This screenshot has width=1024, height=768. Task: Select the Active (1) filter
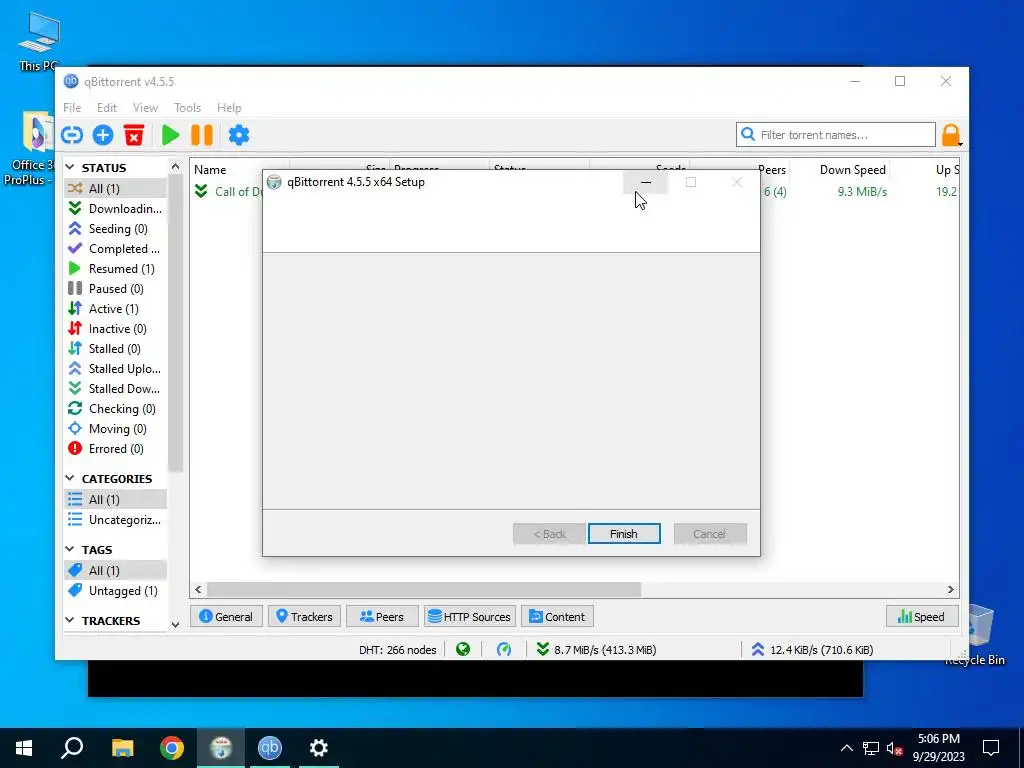click(x=115, y=309)
